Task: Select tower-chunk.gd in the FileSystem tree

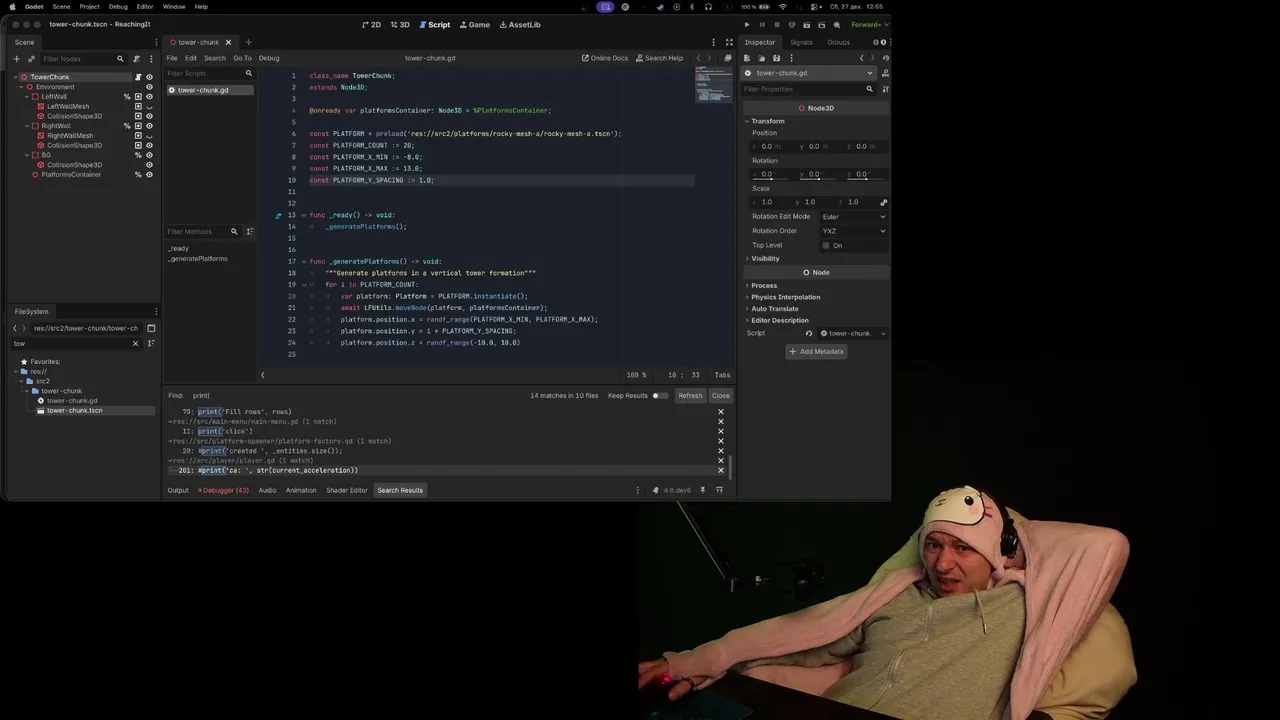Action: coord(72,401)
